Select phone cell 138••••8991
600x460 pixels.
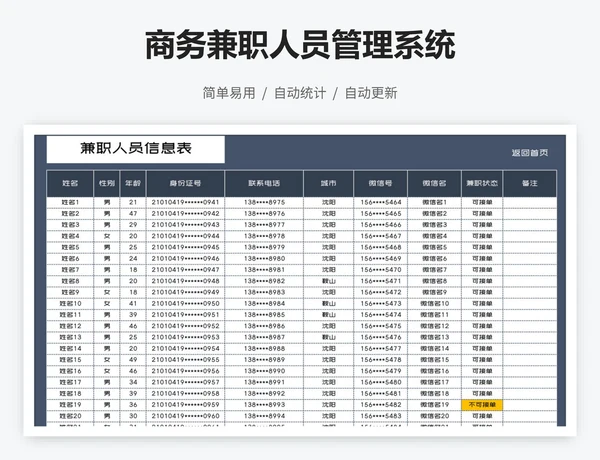point(264,382)
